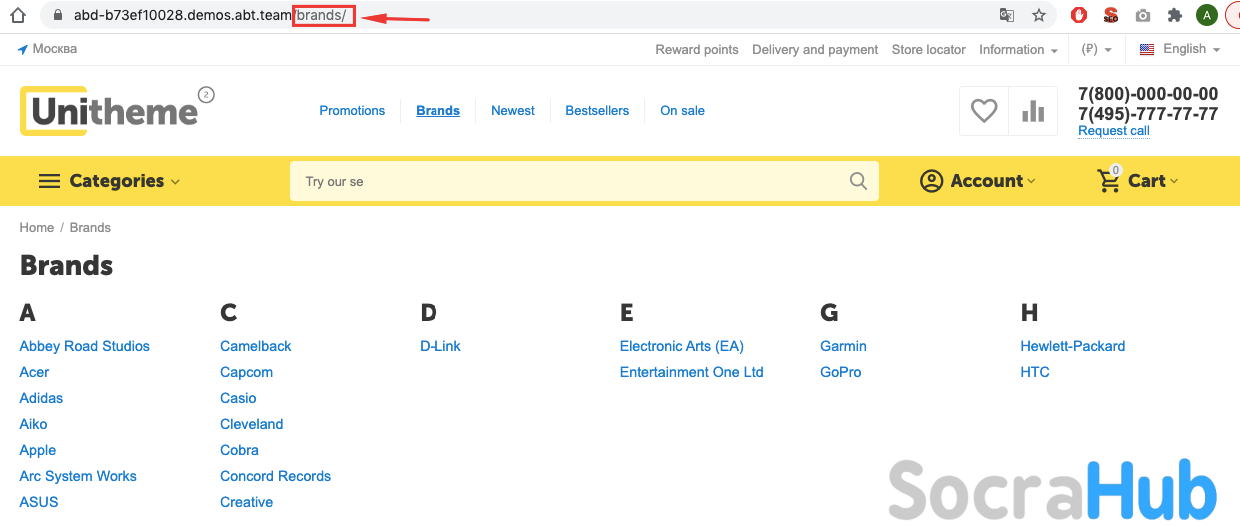Click the translate page icon in address bar
The image size is (1240, 525).
(1007, 16)
